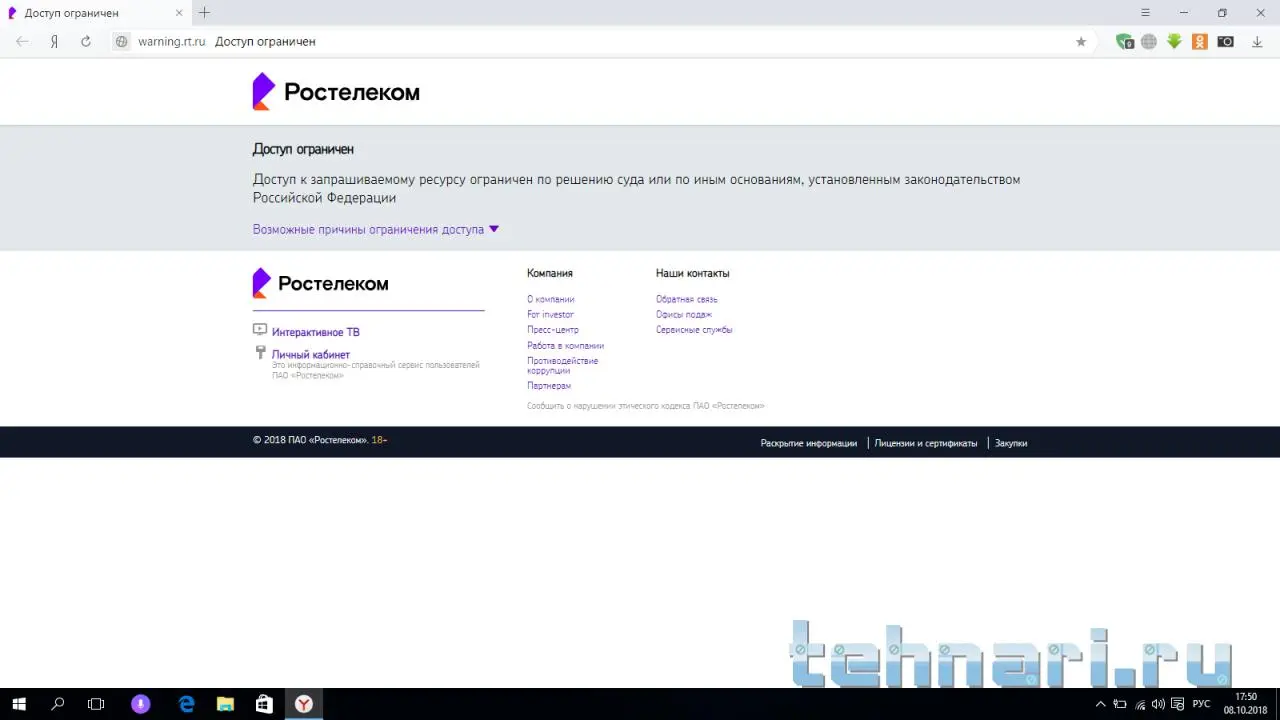The height and width of the screenshot is (720, 1280).
Task: Click the Ростелеком logo in the header
Action: click(x=336, y=92)
